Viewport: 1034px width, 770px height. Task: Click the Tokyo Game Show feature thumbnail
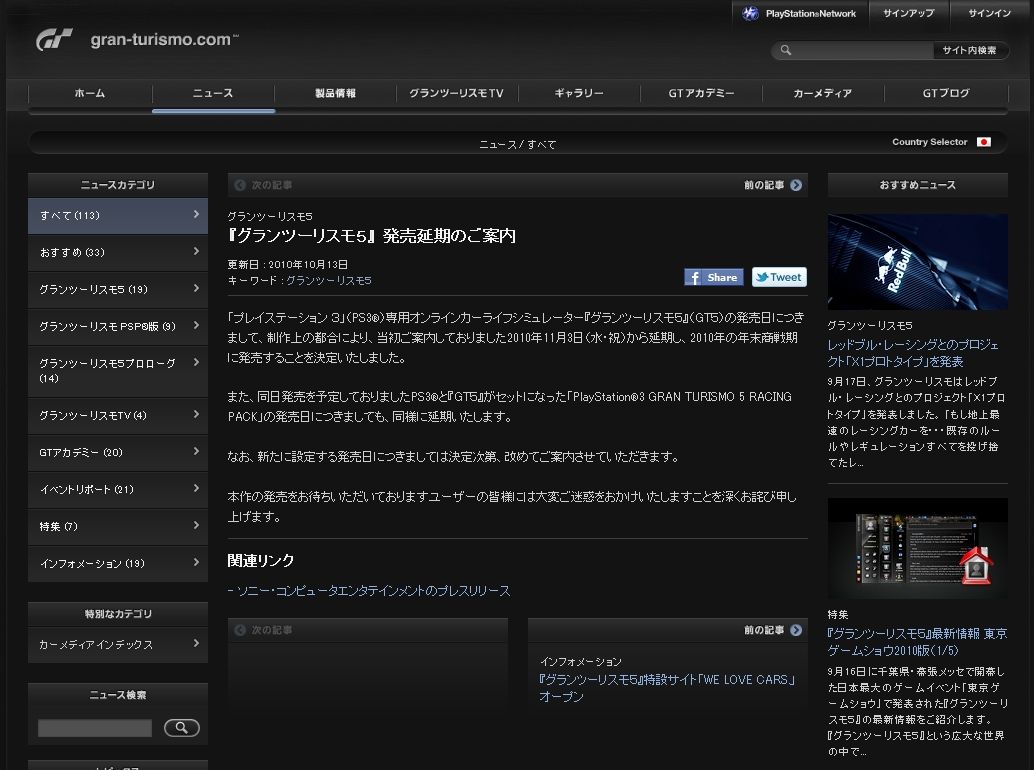(x=917, y=548)
